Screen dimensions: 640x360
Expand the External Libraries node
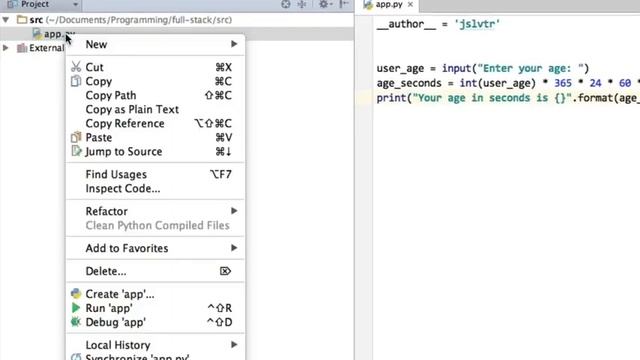click(x=6, y=48)
